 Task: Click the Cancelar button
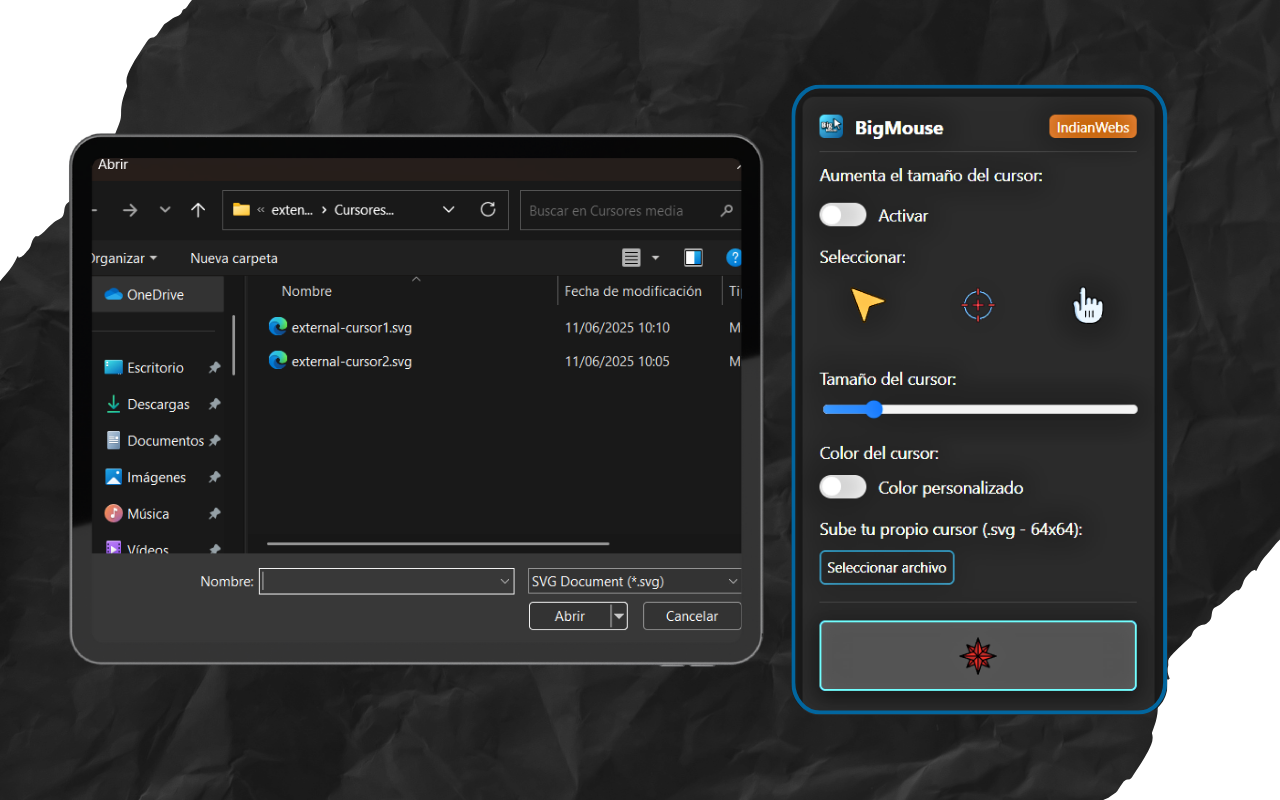[x=692, y=616]
